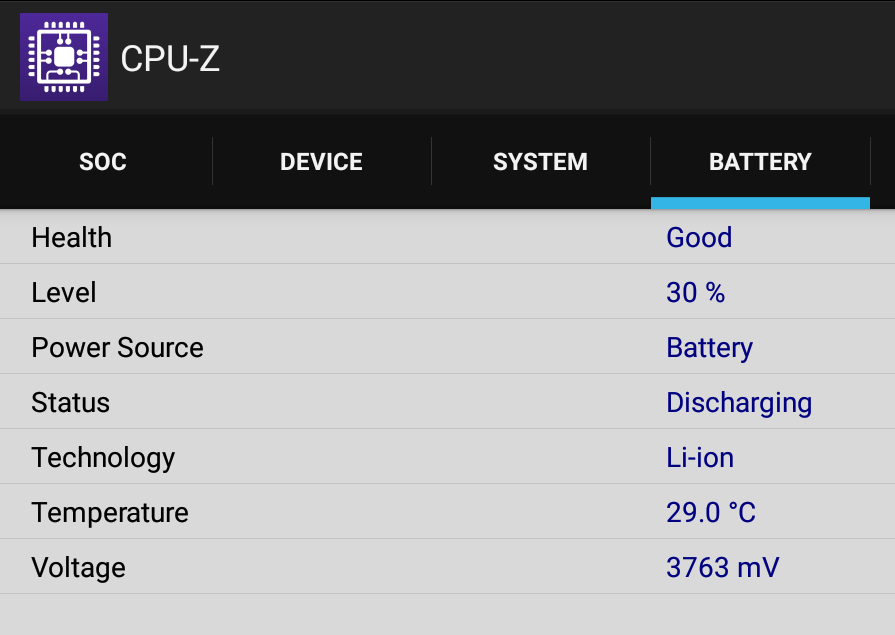Tap the Status row label
895x635 pixels.
pos(70,403)
